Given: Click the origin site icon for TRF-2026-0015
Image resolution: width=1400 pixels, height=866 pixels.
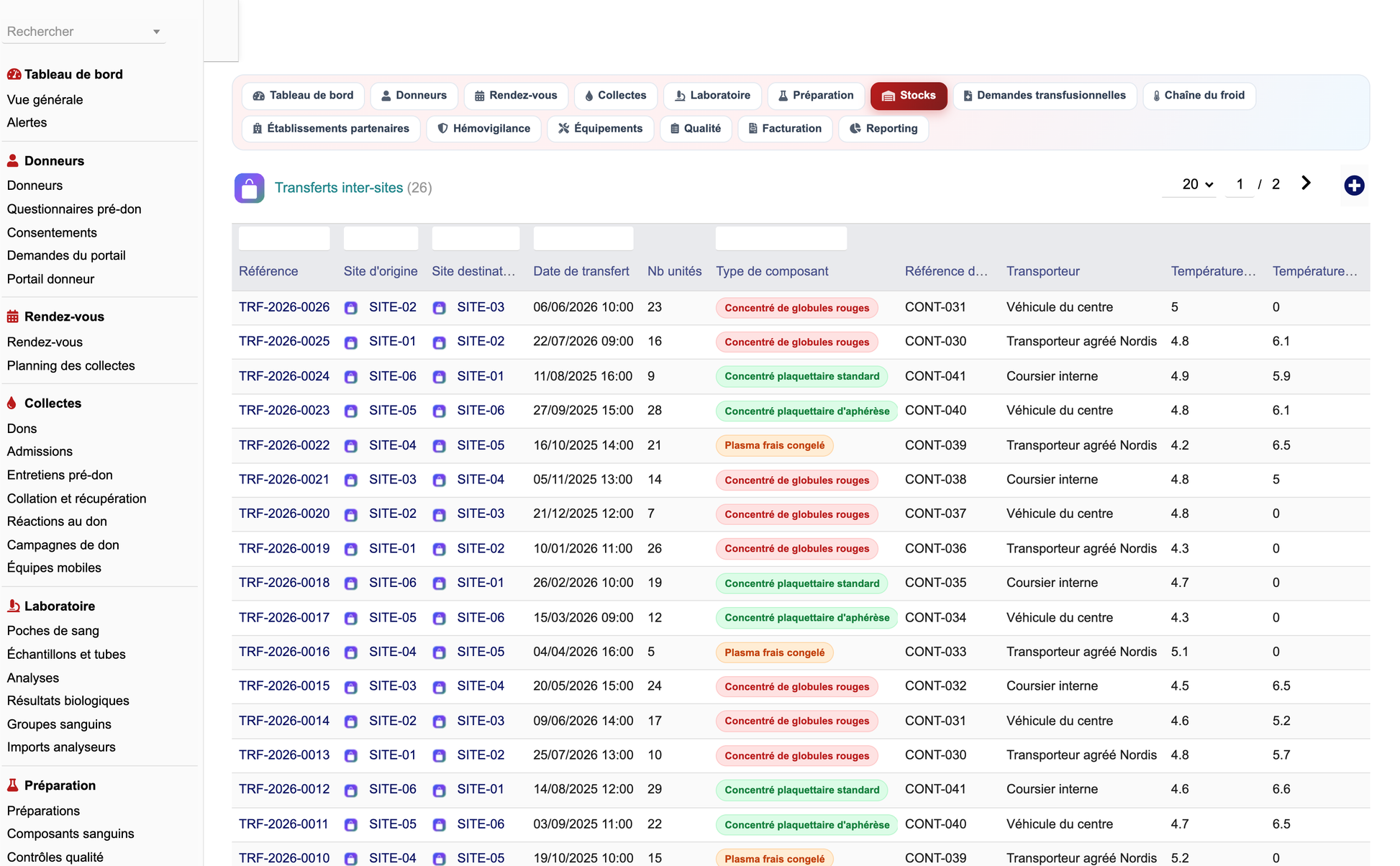Looking at the screenshot, I should pos(351,687).
